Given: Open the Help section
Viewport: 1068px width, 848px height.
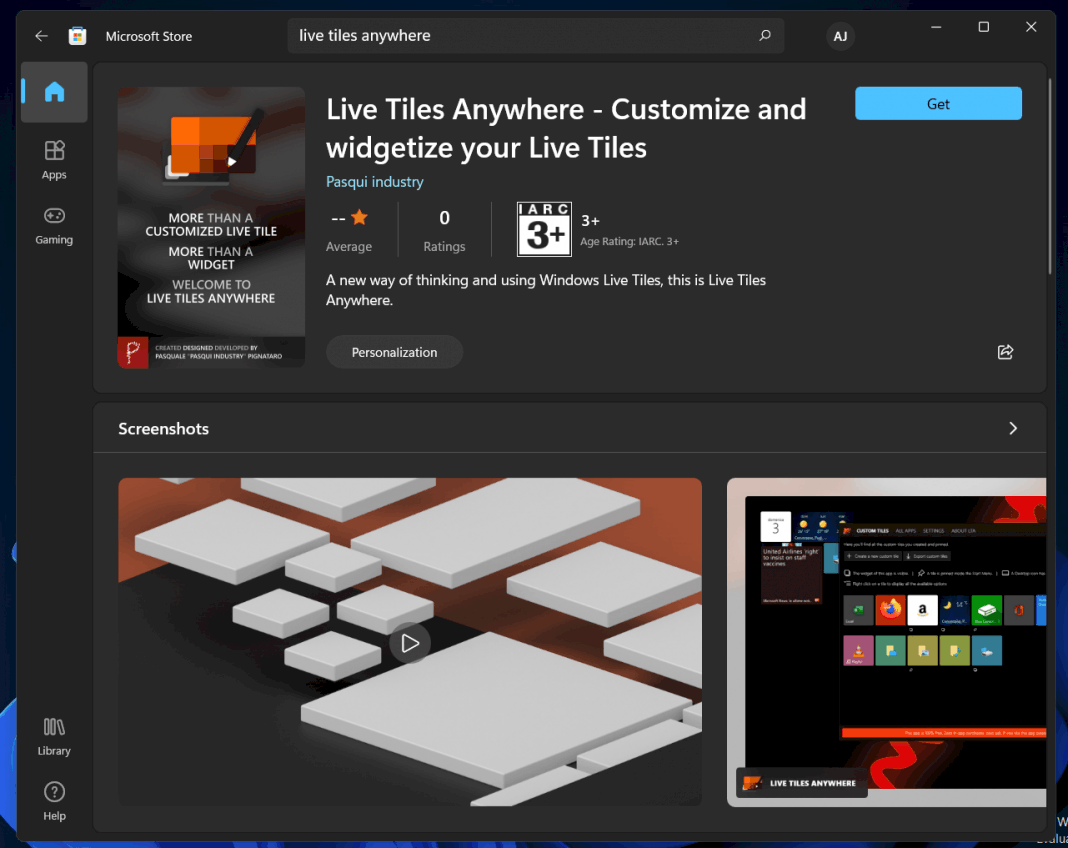Looking at the screenshot, I should 53,799.
